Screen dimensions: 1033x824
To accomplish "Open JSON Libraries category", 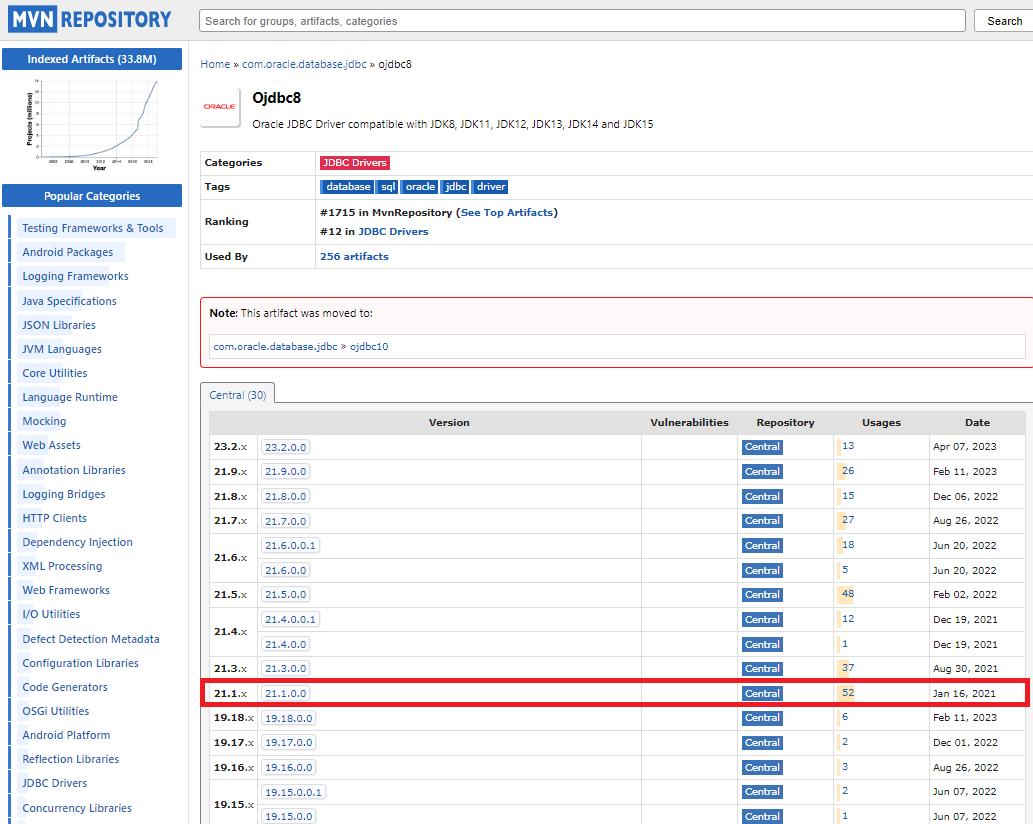I will tap(59, 325).
